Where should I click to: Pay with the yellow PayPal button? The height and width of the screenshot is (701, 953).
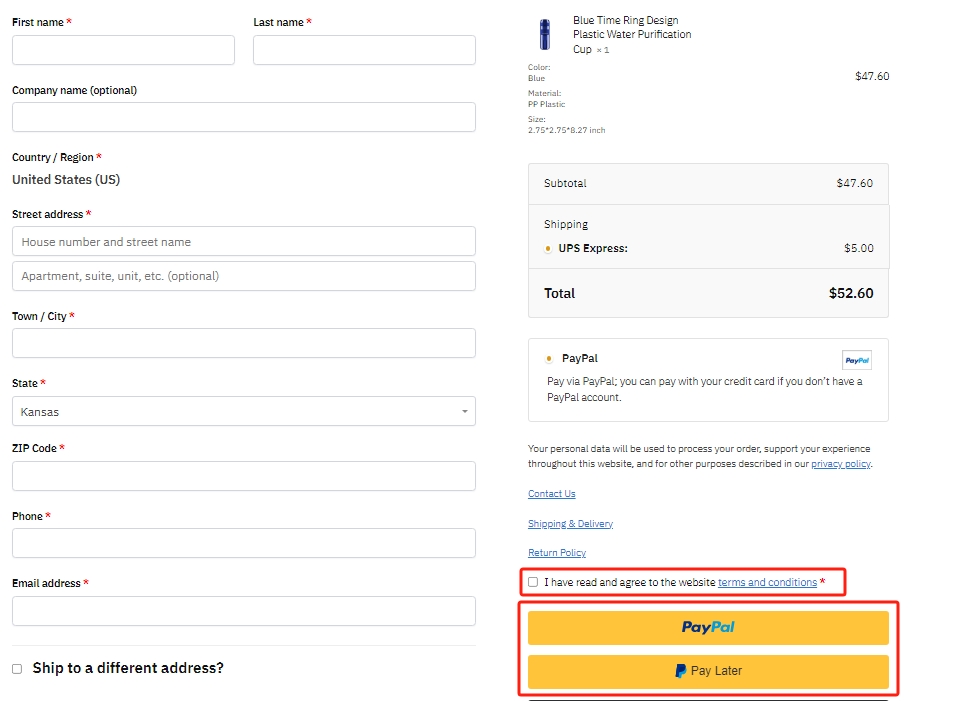708,627
